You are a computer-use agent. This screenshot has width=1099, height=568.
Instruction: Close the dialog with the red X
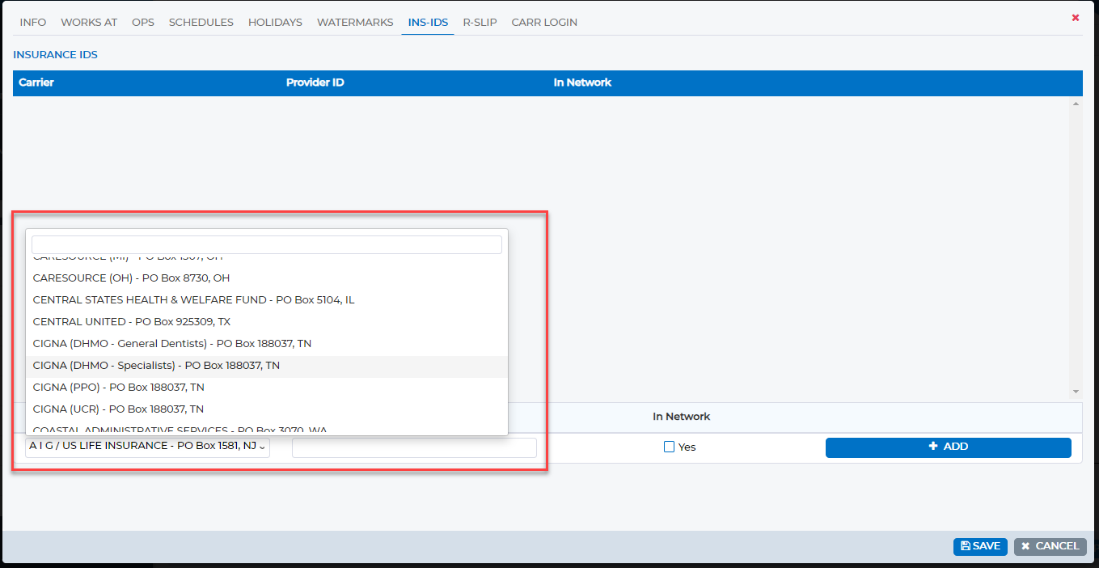coord(1075,18)
